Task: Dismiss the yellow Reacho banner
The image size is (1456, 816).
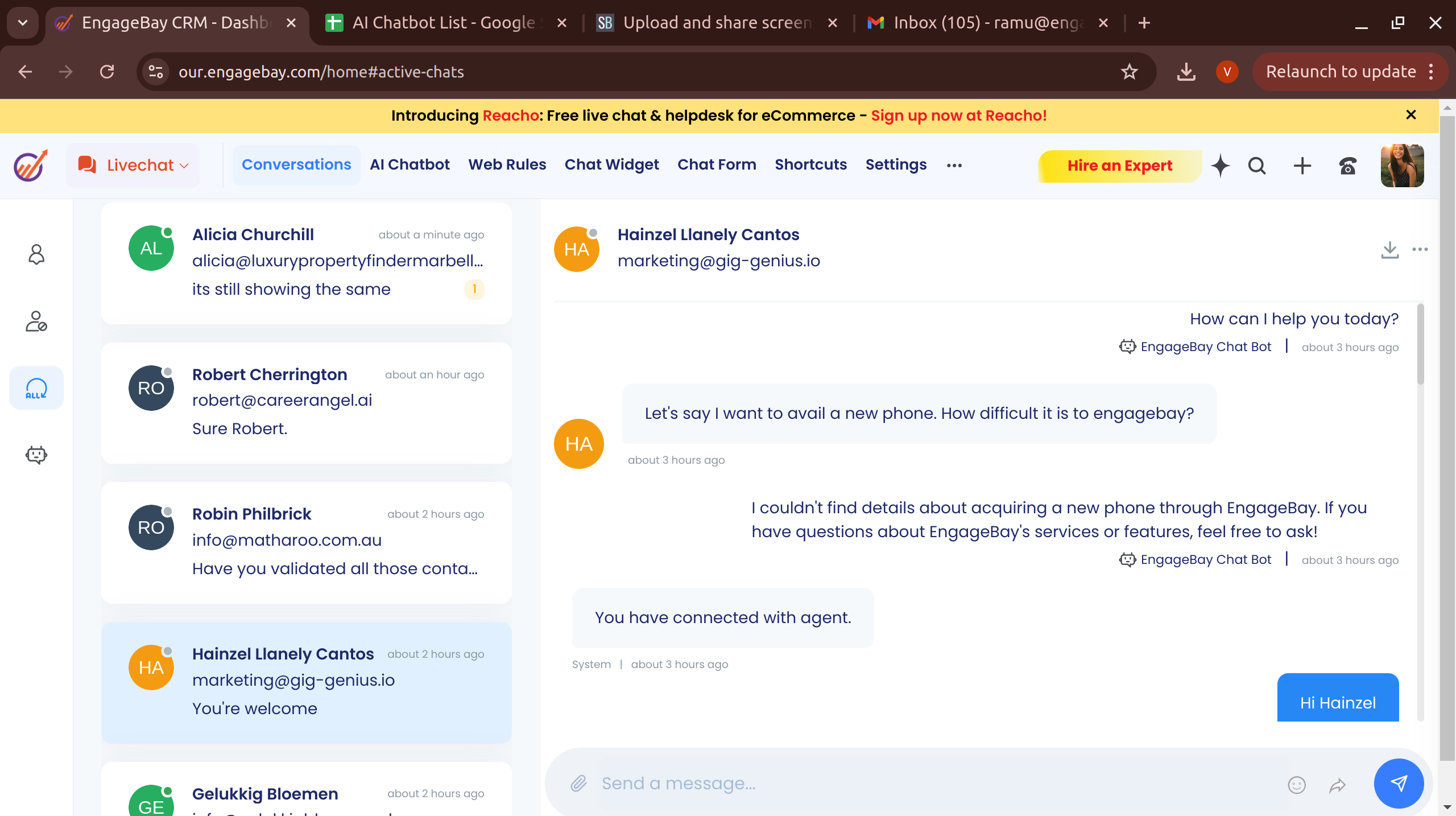Action: [x=1410, y=115]
